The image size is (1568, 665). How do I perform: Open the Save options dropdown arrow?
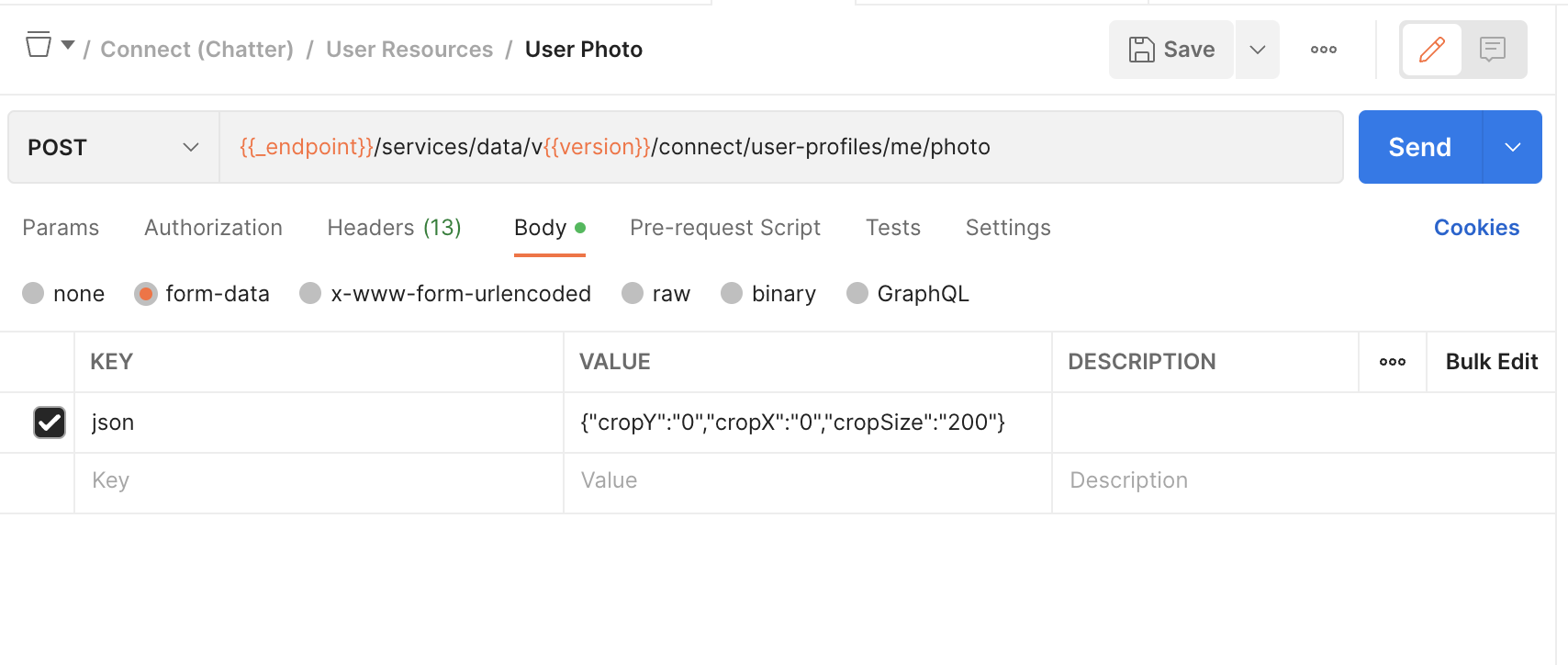(x=1258, y=50)
